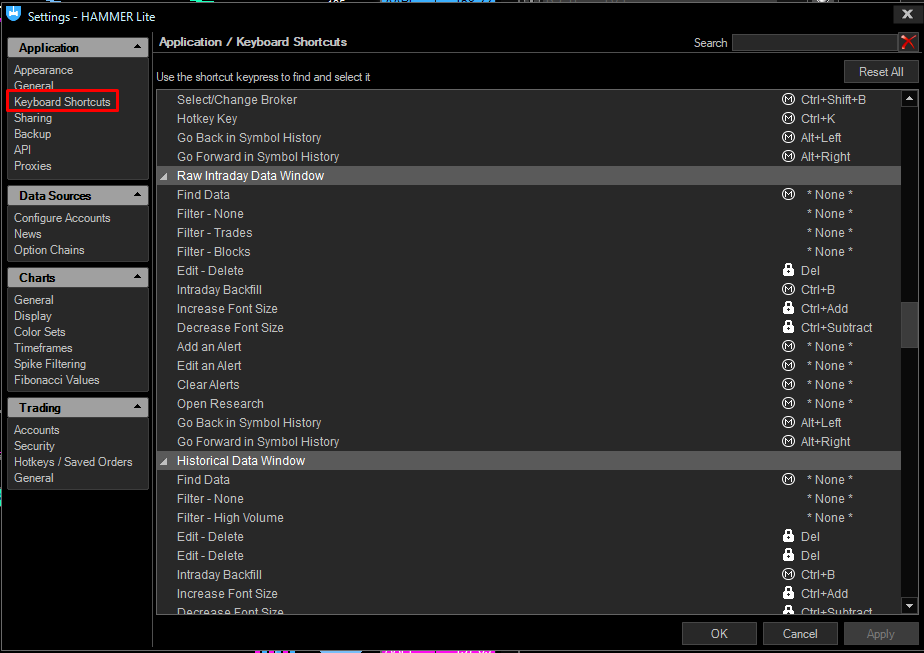Click the Reset All button

881,72
